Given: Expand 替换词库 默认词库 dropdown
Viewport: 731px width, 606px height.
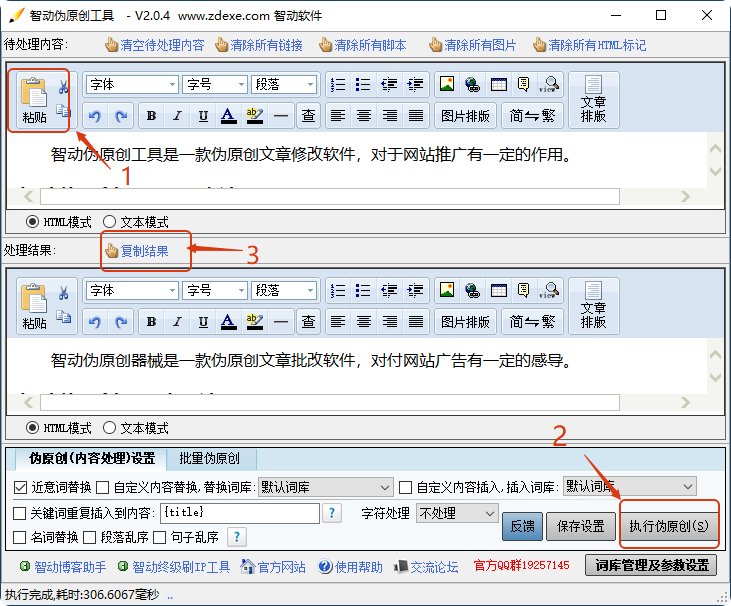Looking at the screenshot, I should [x=326, y=488].
